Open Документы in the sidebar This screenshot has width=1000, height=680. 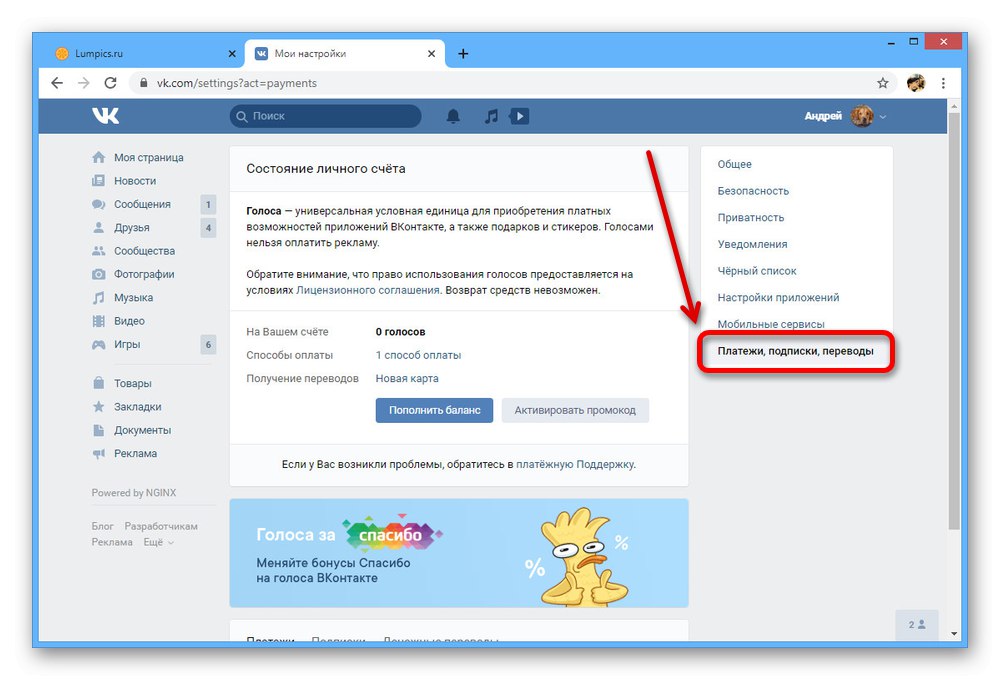tap(142, 430)
